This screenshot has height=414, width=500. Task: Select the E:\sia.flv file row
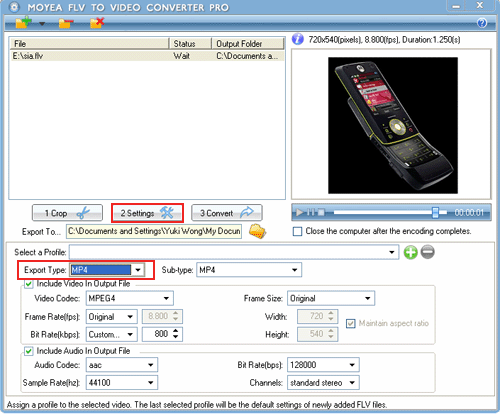coord(147,56)
